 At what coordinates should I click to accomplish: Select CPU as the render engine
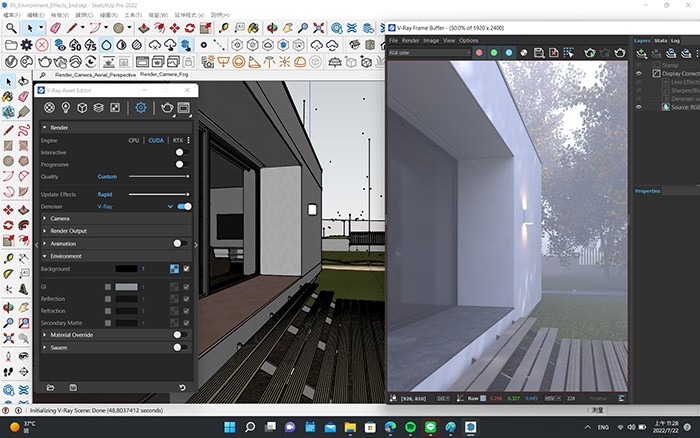[133, 141]
